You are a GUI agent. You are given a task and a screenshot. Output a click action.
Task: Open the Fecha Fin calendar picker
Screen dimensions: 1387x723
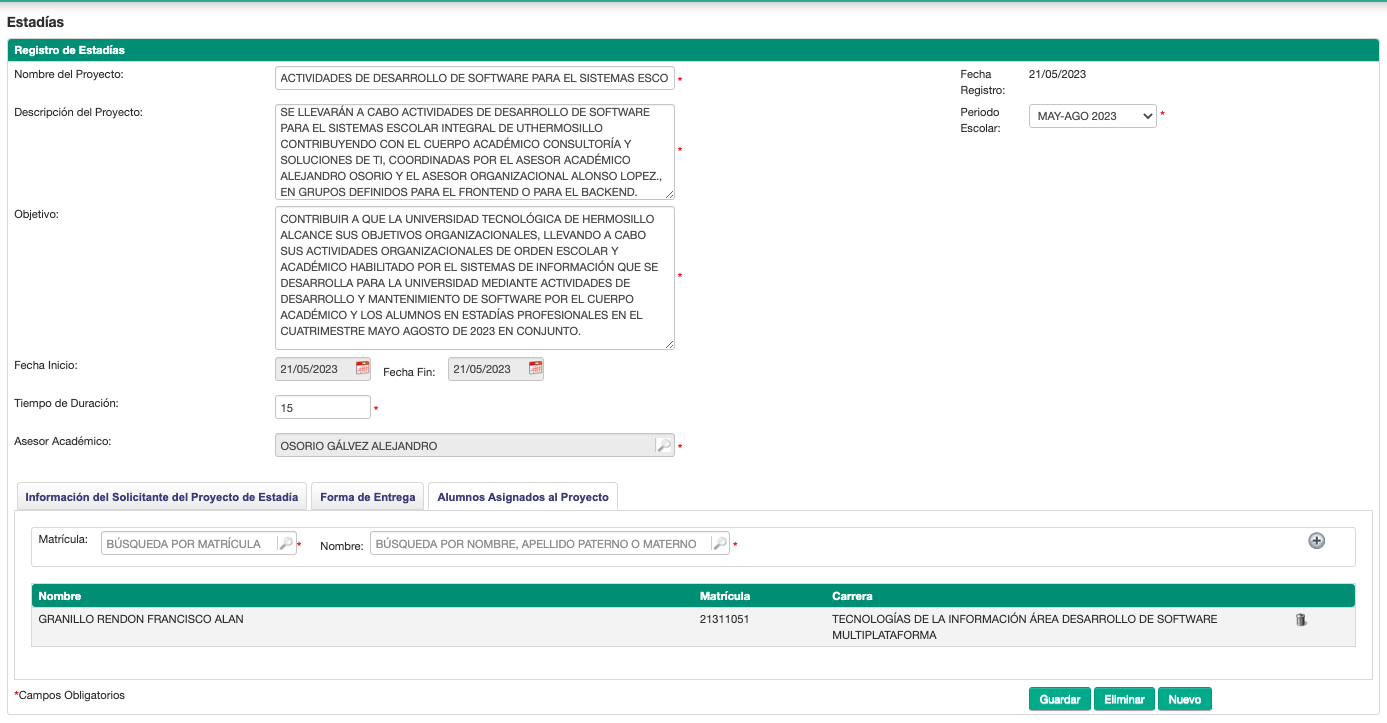(x=535, y=368)
